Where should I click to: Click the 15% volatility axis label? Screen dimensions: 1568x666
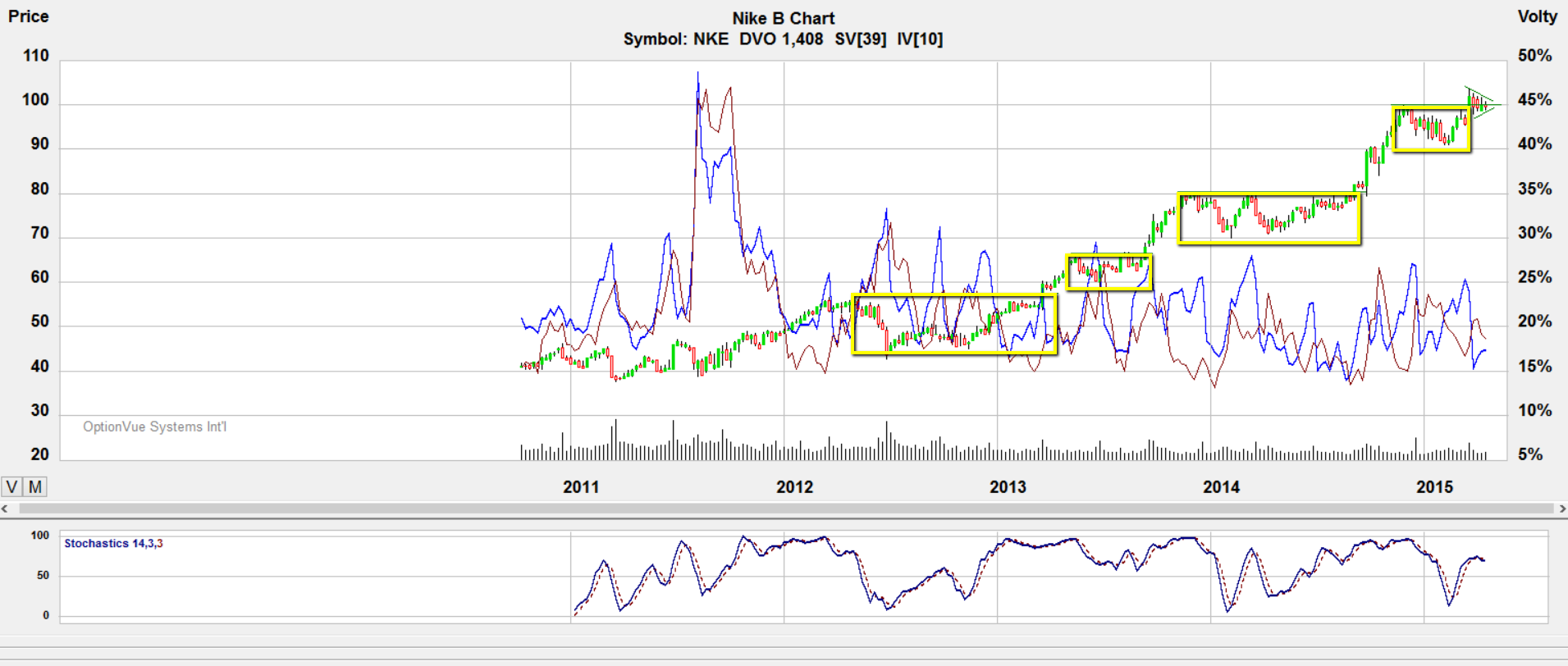tap(1534, 366)
